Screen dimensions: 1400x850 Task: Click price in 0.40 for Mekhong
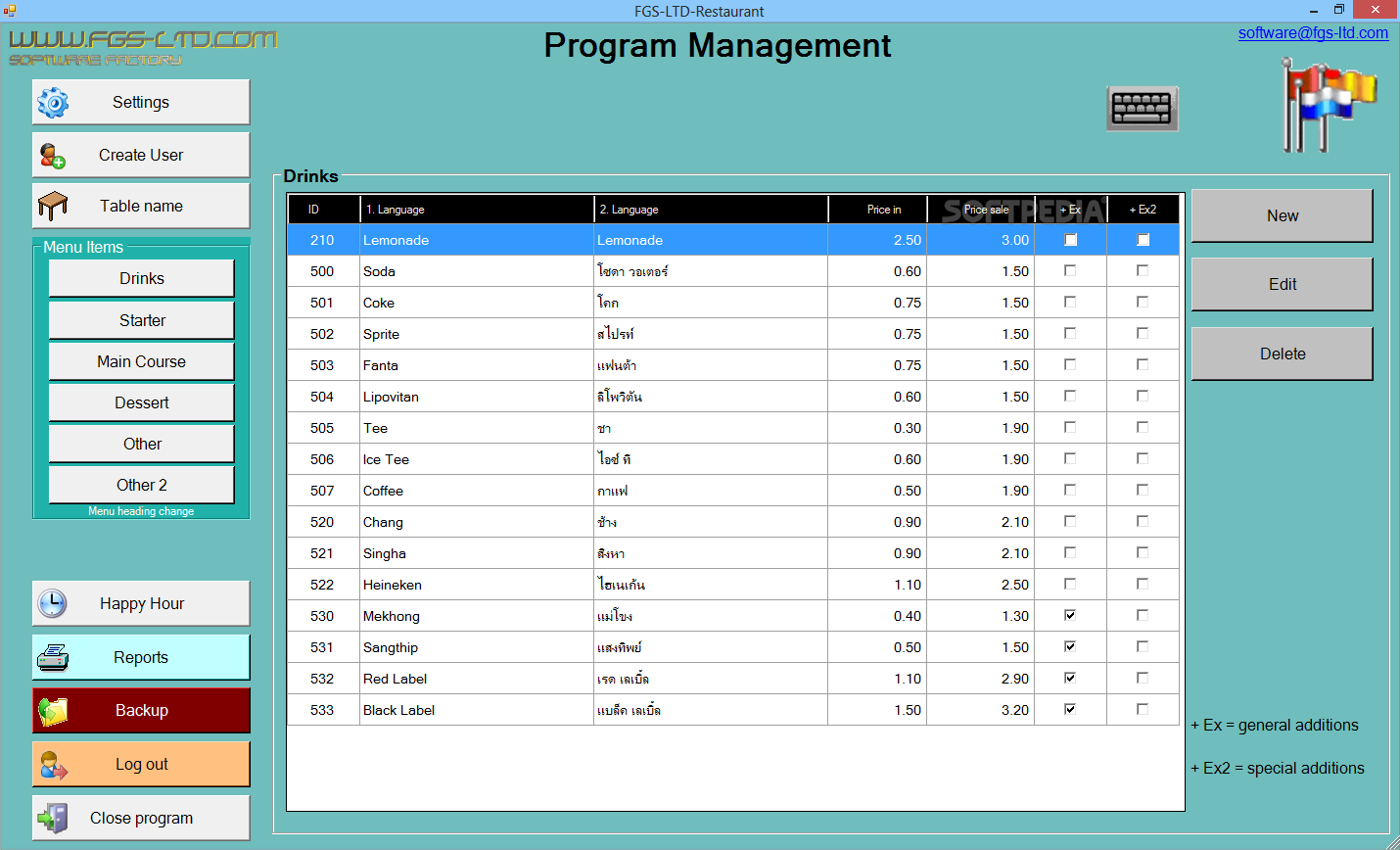point(877,616)
